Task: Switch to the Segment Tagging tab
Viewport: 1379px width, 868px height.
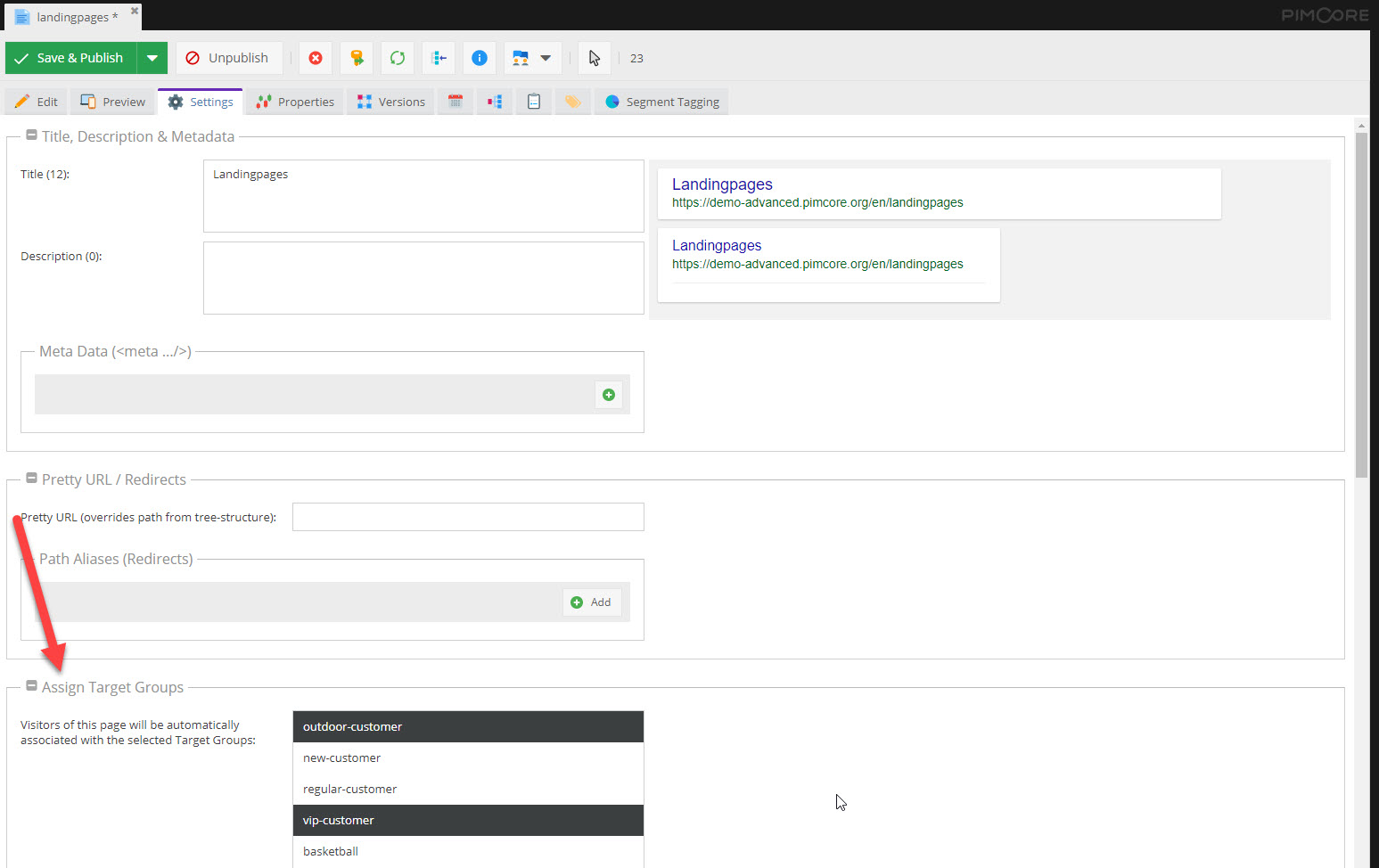Action: click(x=662, y=102)
